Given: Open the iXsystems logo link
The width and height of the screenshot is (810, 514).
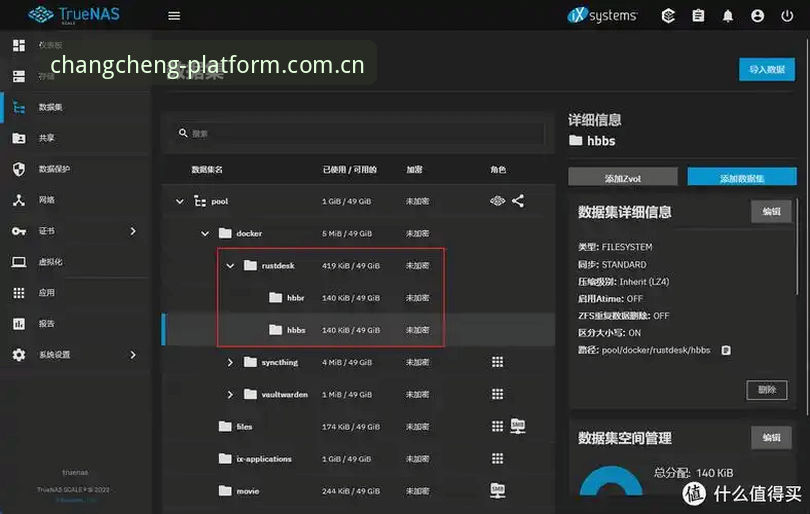Looking at the screenshot, I should click(602, 15).
